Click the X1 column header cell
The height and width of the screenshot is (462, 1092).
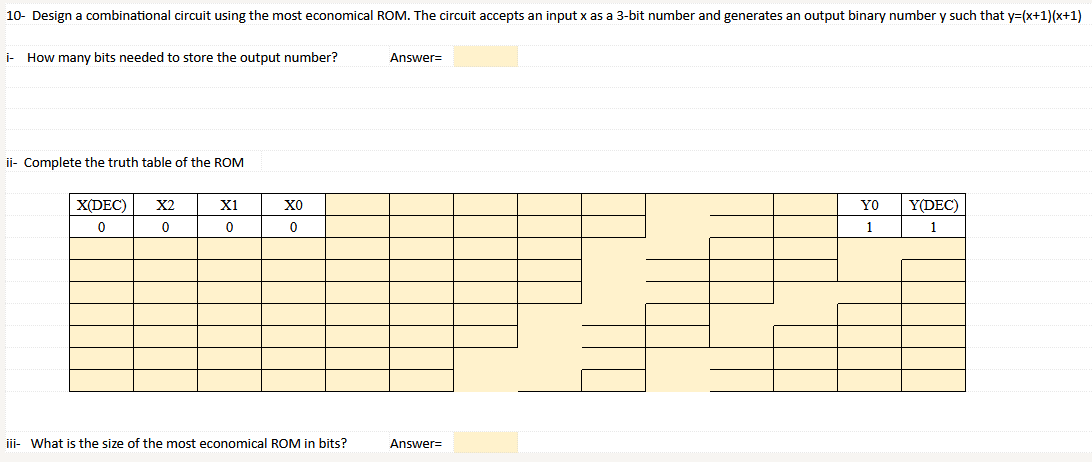(x=229, y=206)
